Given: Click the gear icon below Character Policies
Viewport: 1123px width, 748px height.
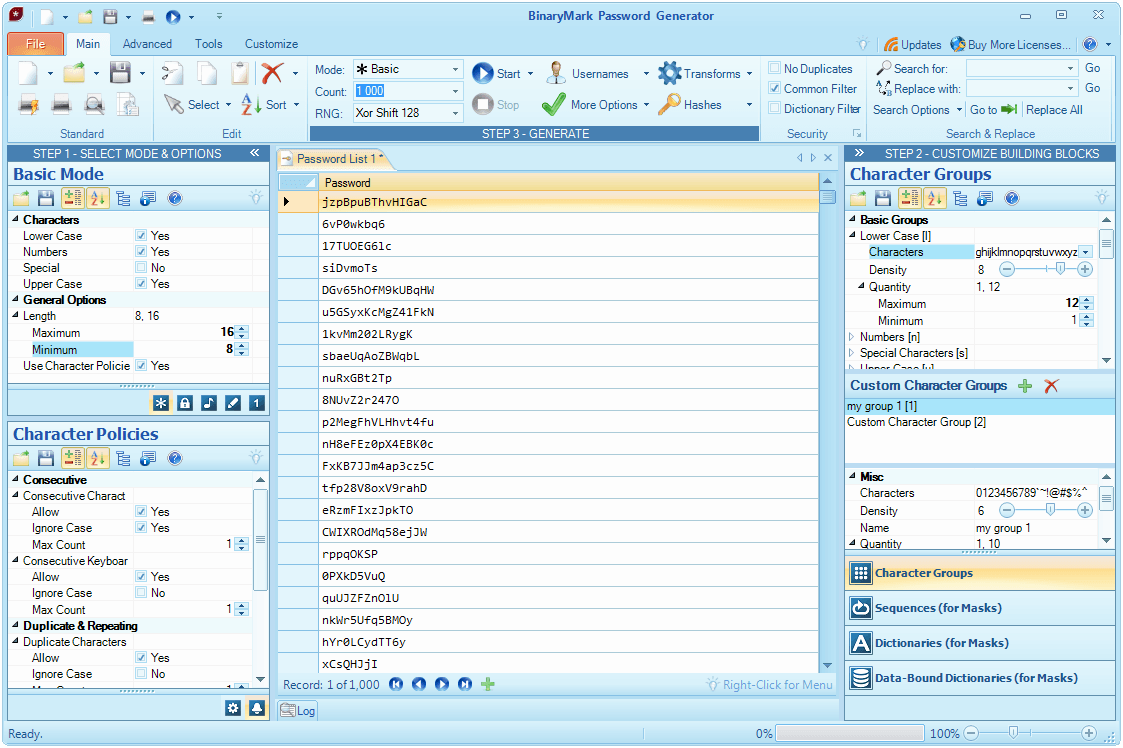Looking at the screenshot, I should coord(233,708).
